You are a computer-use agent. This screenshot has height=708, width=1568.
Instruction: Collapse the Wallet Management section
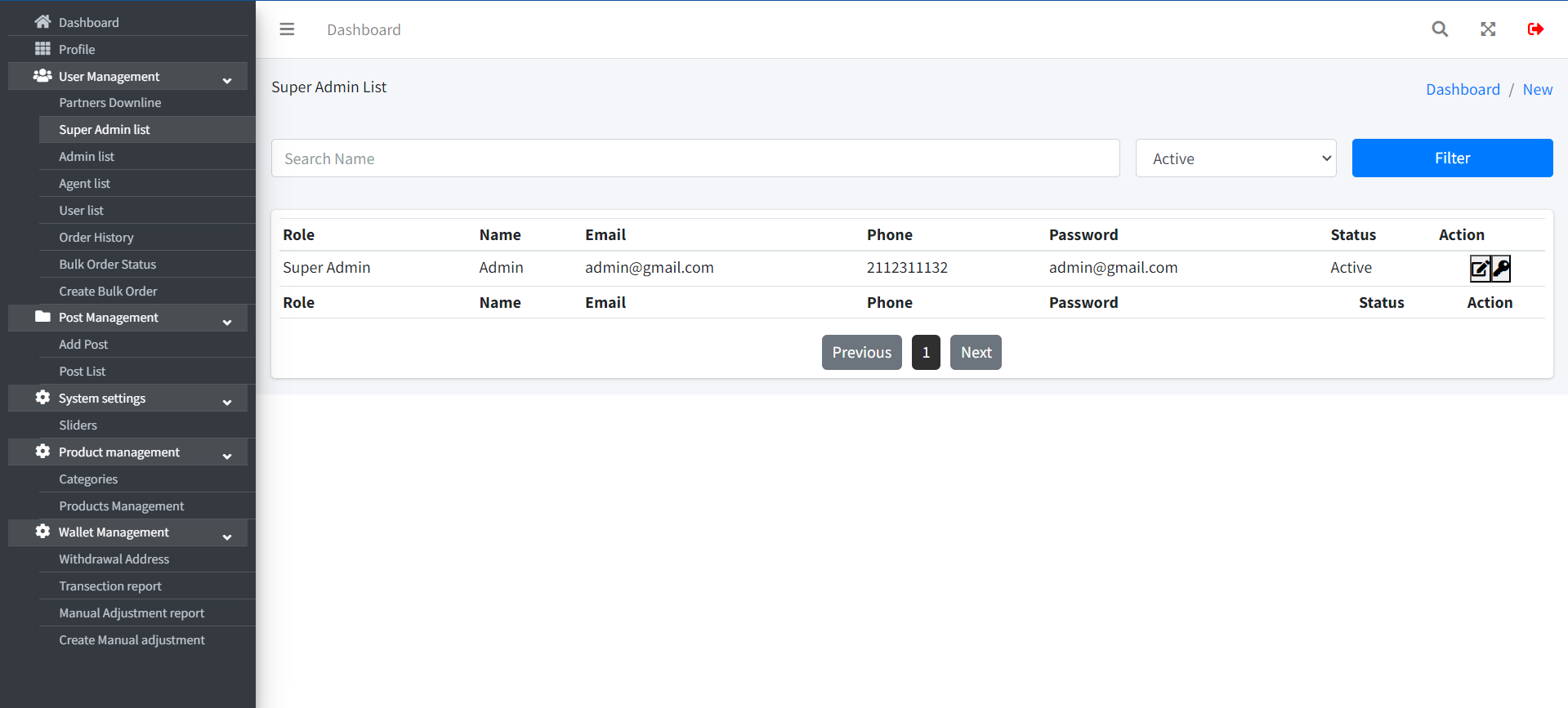227,536
